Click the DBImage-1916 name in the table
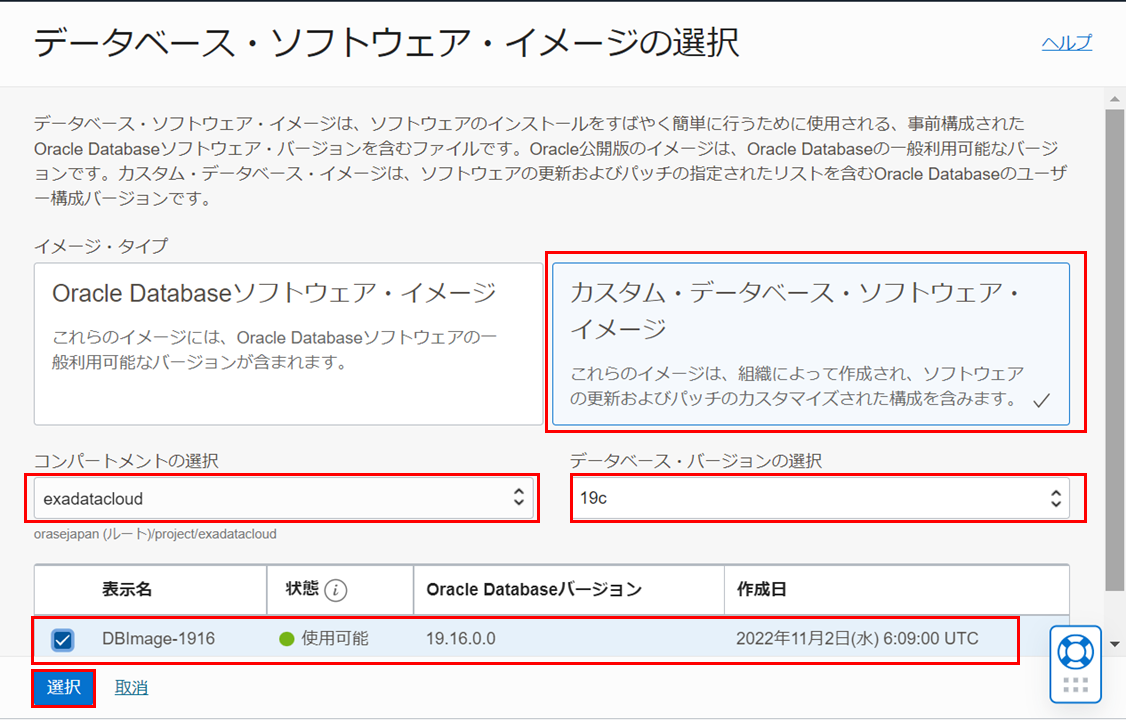The image size is (1126, 720). click(x=158, y=639)
